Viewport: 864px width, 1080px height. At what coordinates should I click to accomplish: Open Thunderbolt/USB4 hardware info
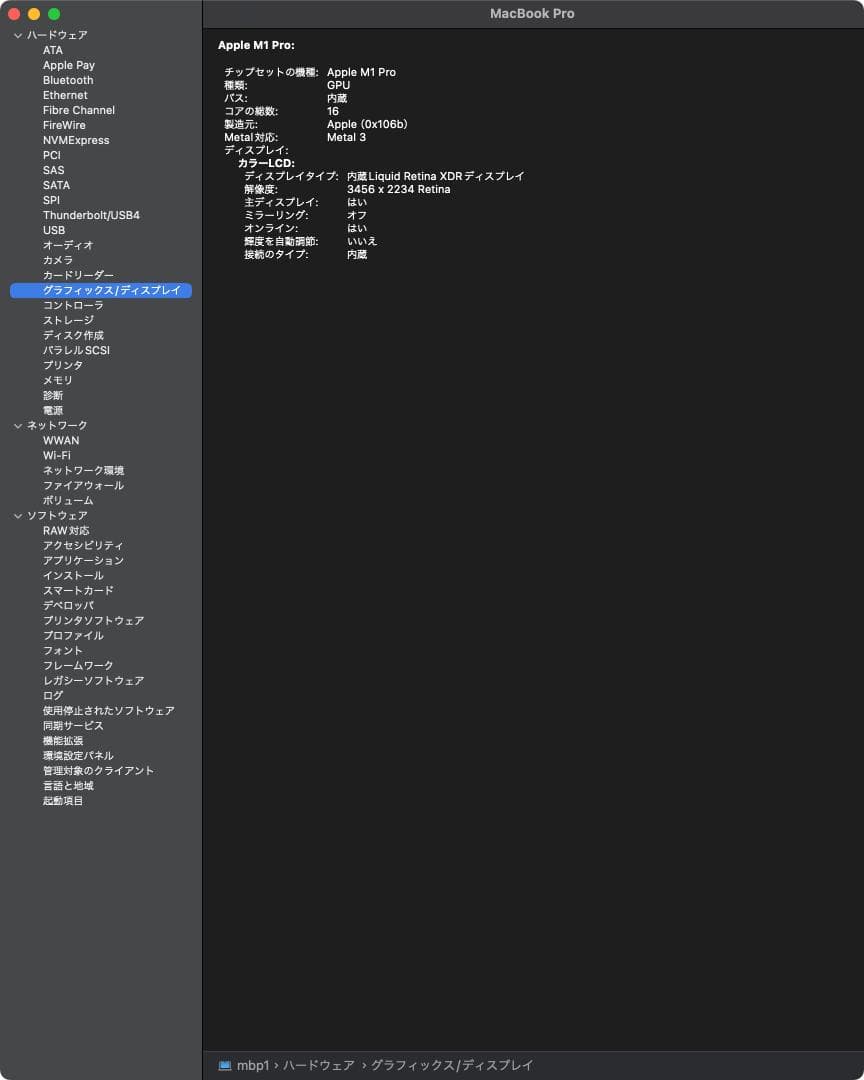point(91,215)
